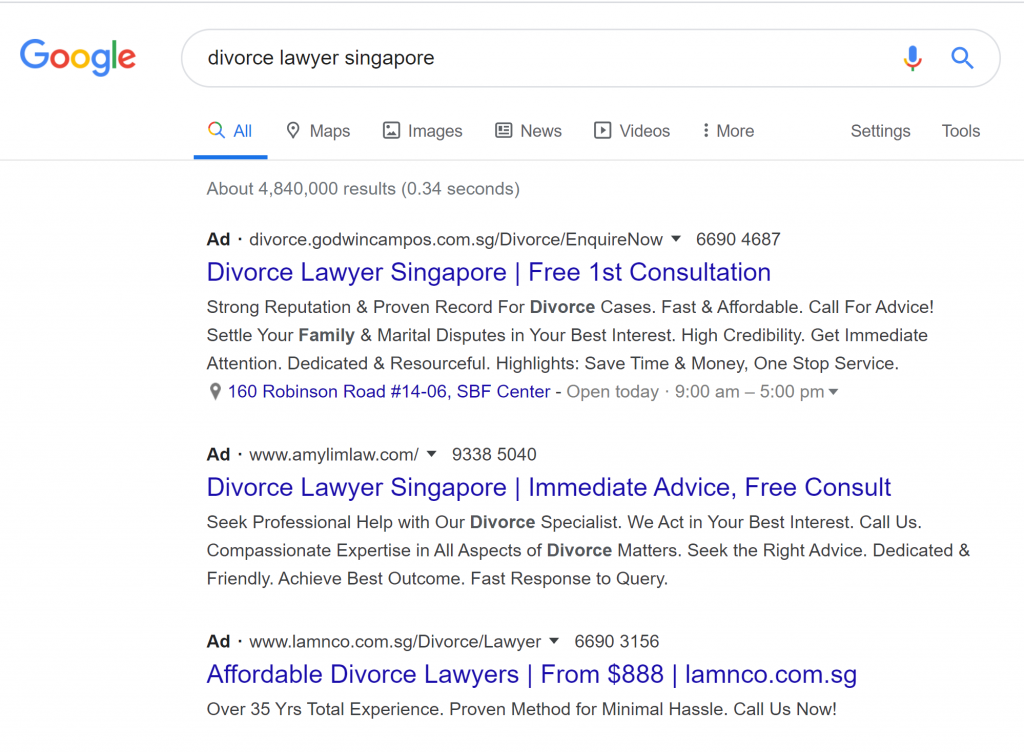Click the location pin icon beside 160 Robinson Road
Viewport: 1024px width, 752px height.
[215, 392]
